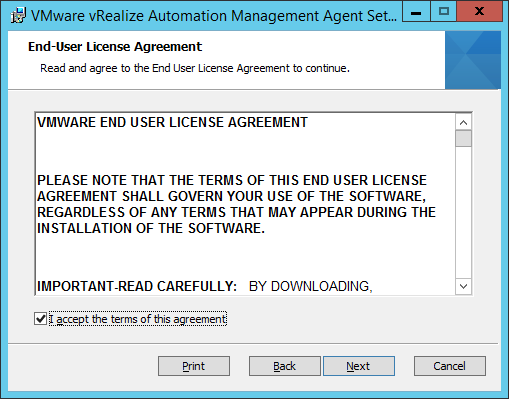Go Back to the previous setup step
Screen dimensions: 509x399
[x=285, y=366]
